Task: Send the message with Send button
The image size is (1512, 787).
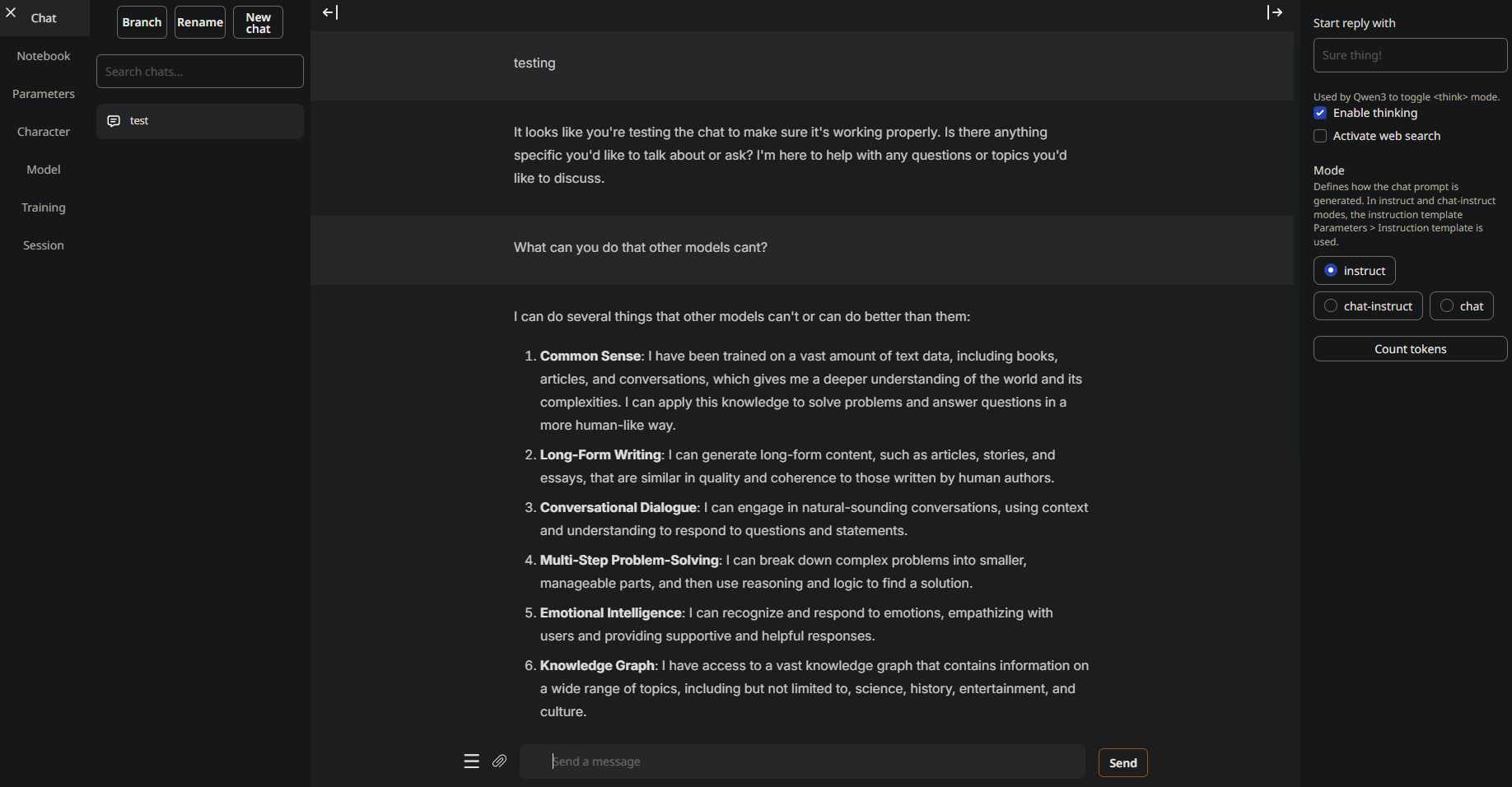Action: pos(1122,763)
